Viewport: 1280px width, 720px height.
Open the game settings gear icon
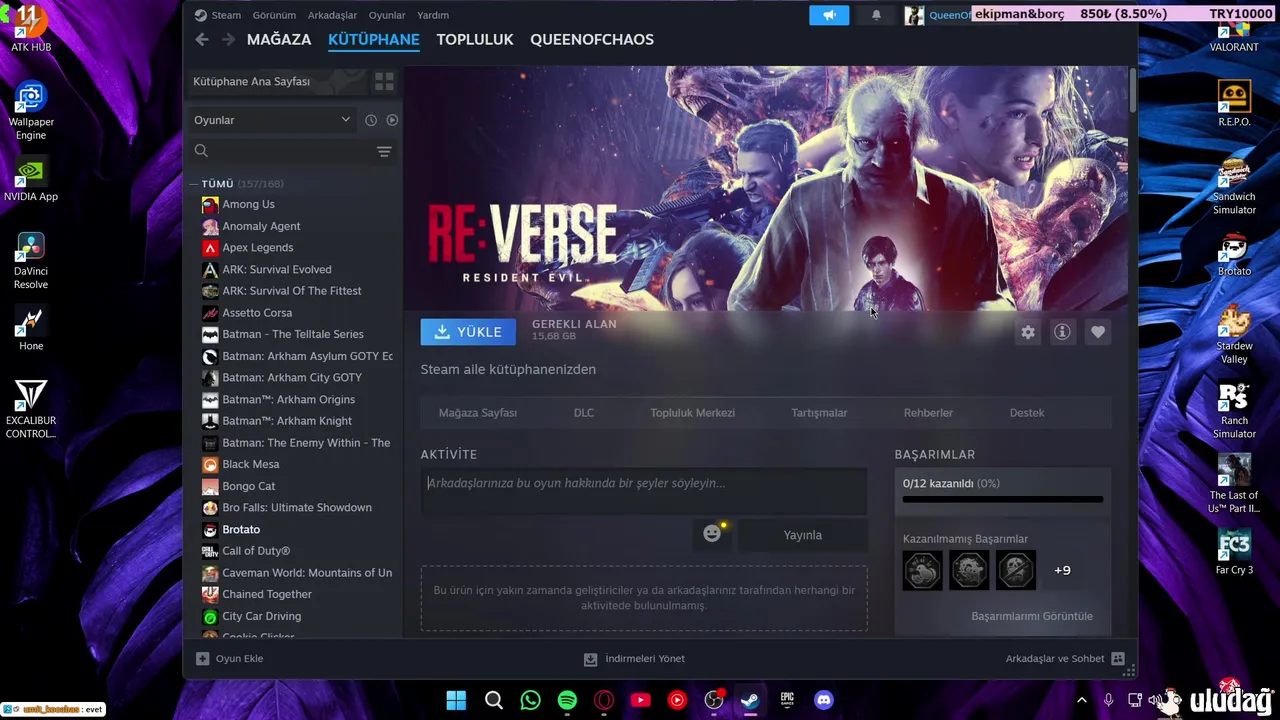pyautogui.click(x=1028, y=332)
